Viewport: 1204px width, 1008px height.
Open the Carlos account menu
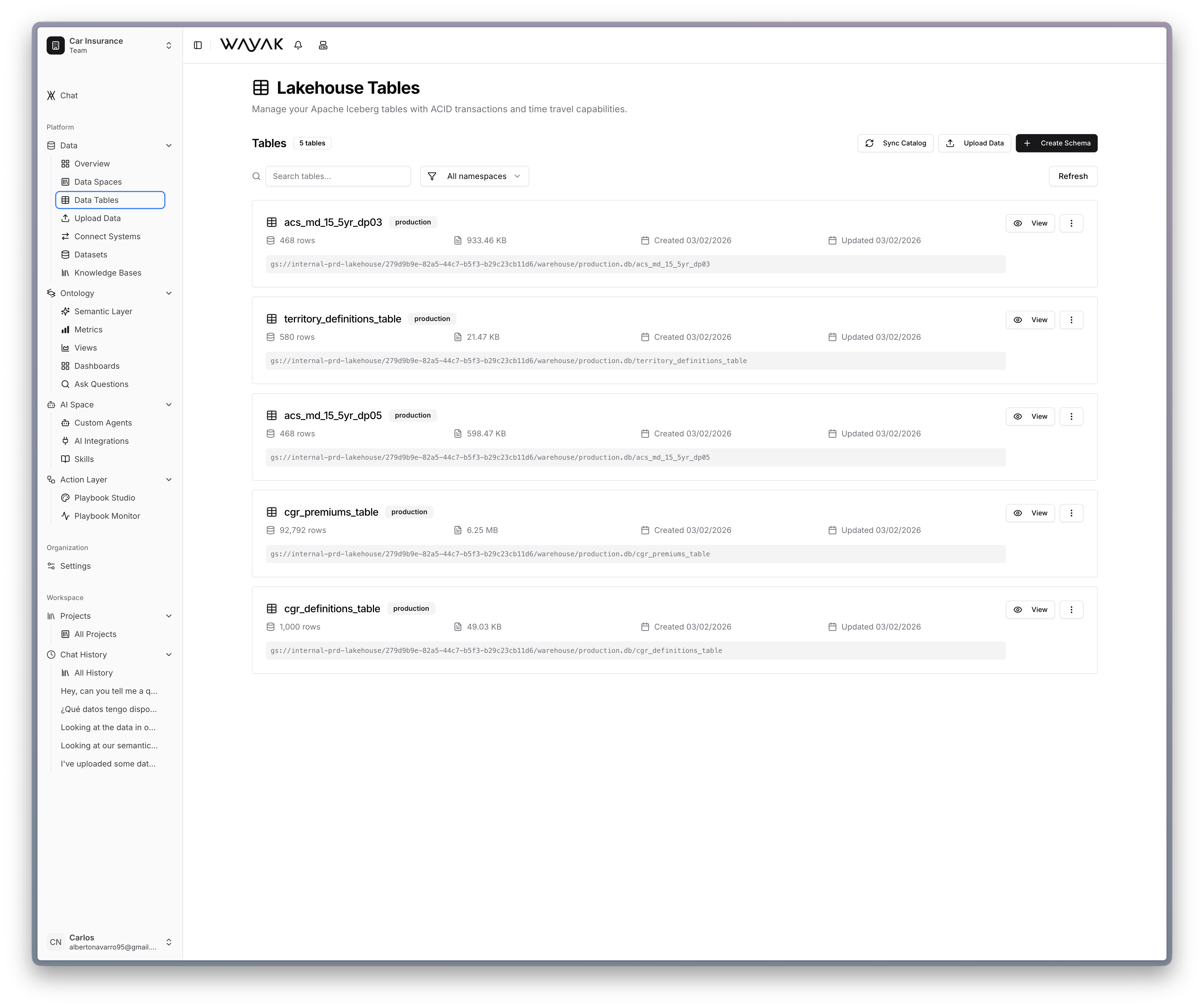(x=109, y=942)
